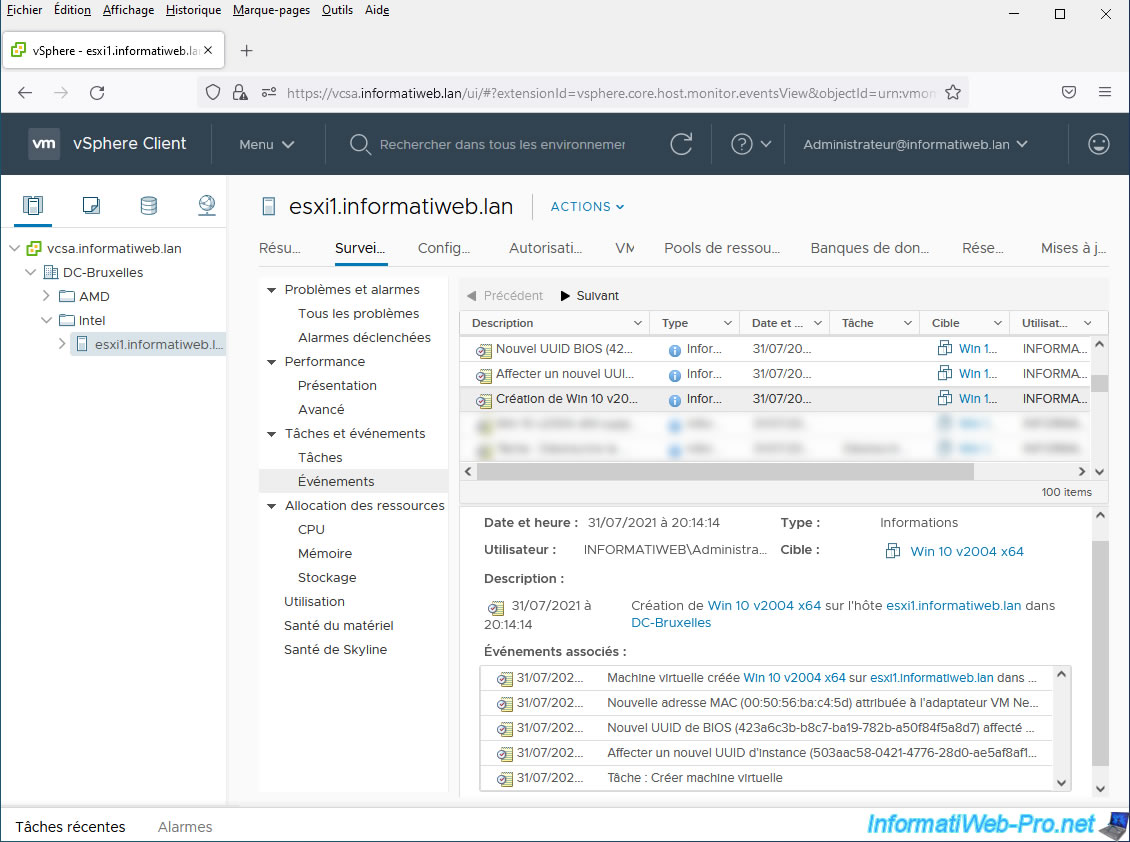Click the esxi1 host icon in header
The width and height of the screenshot is (1130, 842).
269,207
